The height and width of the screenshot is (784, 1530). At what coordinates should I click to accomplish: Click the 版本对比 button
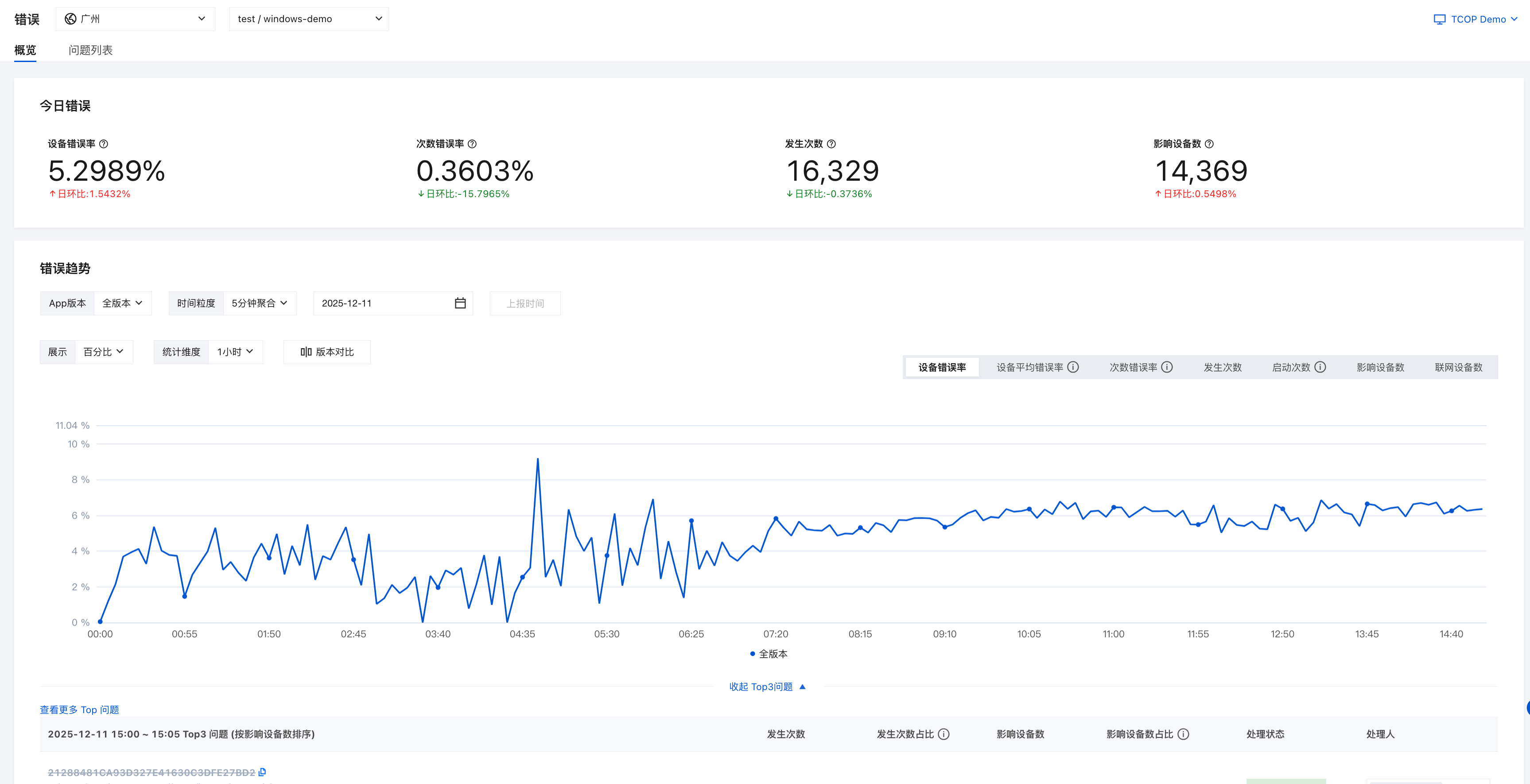click(x=327, y=352)
